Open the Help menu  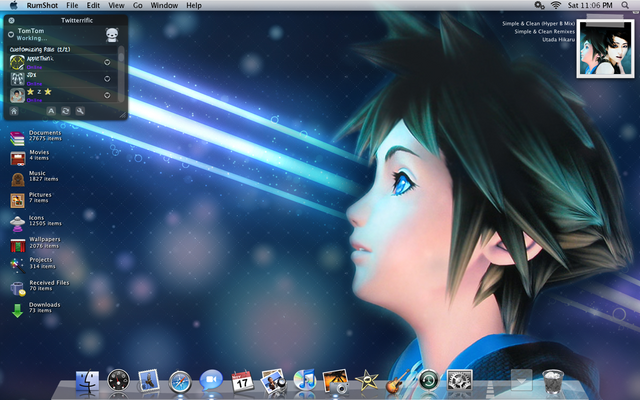tap(194, 5)
